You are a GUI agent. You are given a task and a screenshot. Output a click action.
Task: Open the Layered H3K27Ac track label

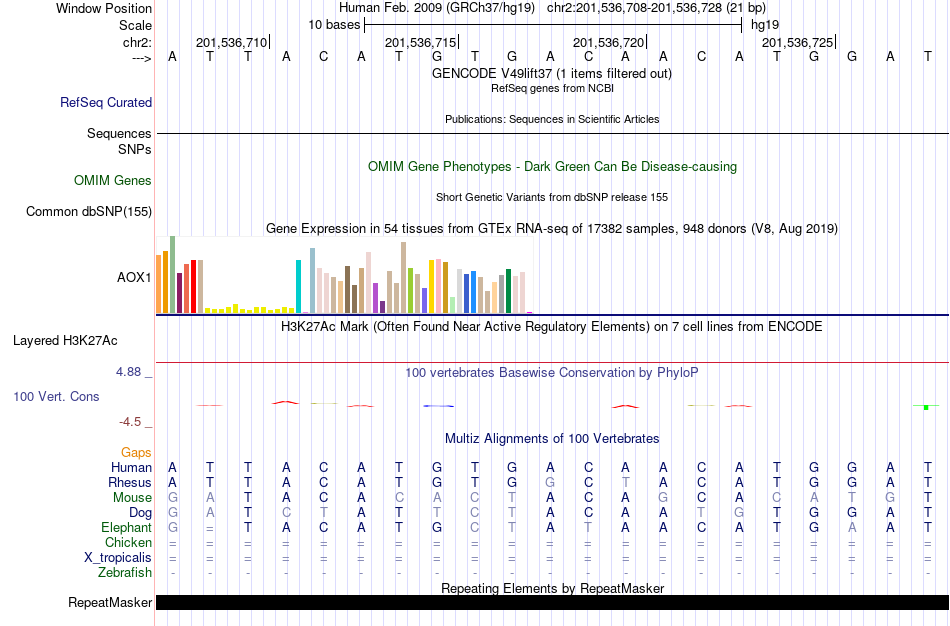pos(65,341)
